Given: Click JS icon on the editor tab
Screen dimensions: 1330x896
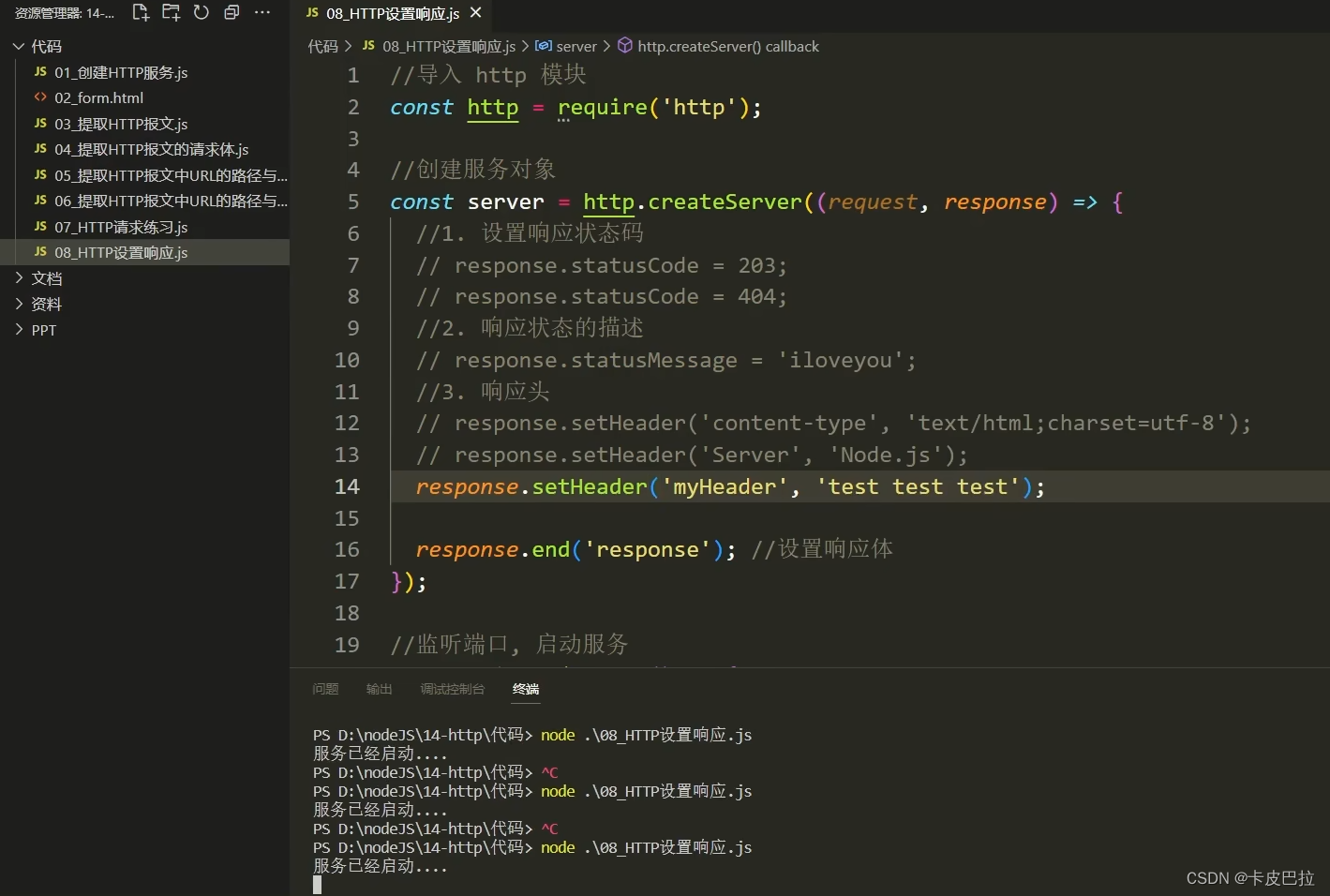Looking at the screenshot, I should 312,12.
